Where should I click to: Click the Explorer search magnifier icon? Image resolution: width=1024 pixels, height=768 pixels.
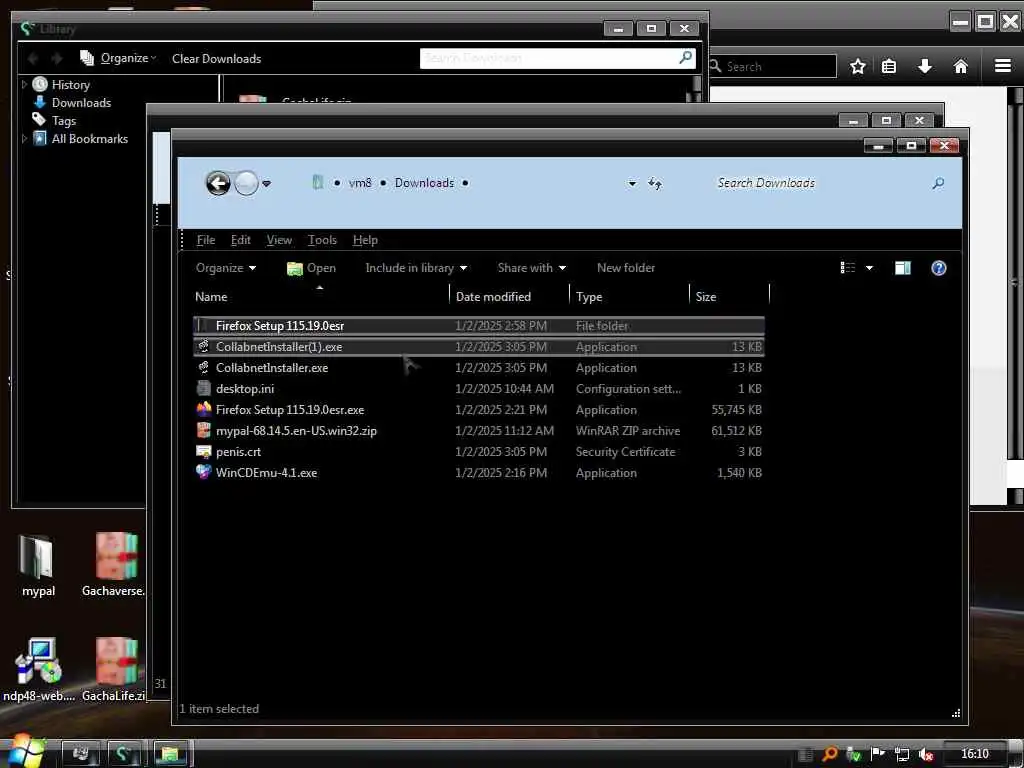click(x=938, y=184)
